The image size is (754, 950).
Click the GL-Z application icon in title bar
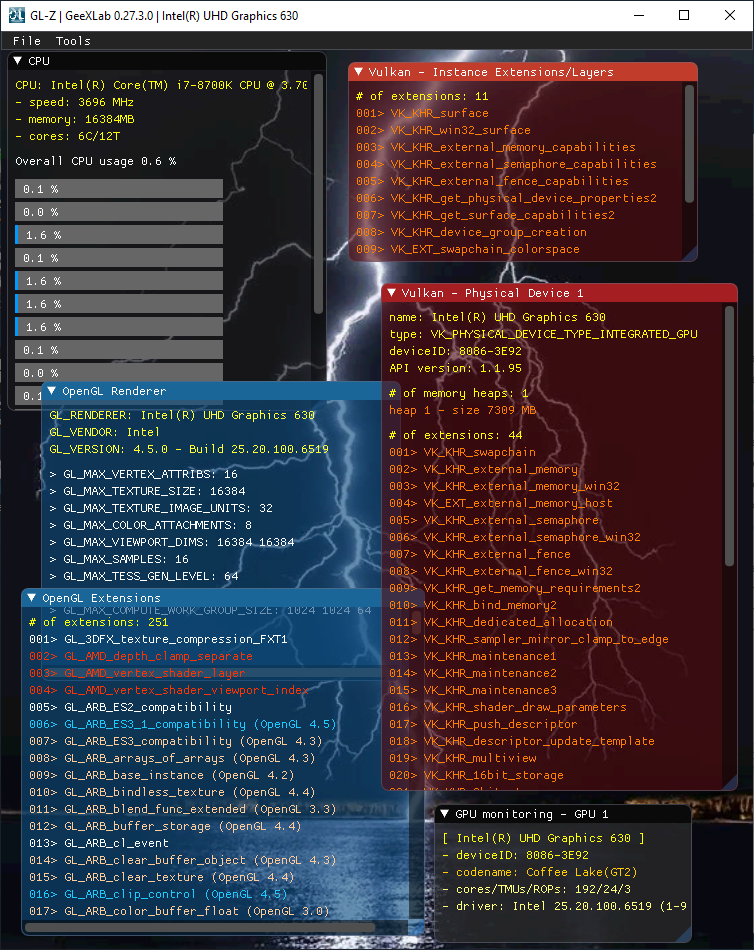pyautogui.click(x=16, y=15)
